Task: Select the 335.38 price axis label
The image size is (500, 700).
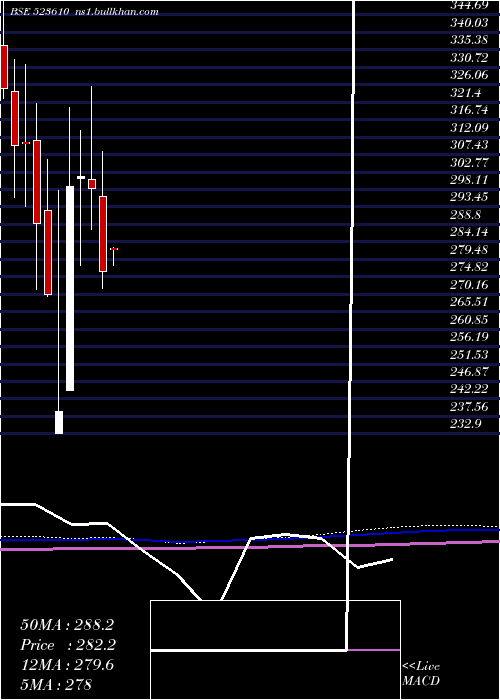Action: [469, 40]
